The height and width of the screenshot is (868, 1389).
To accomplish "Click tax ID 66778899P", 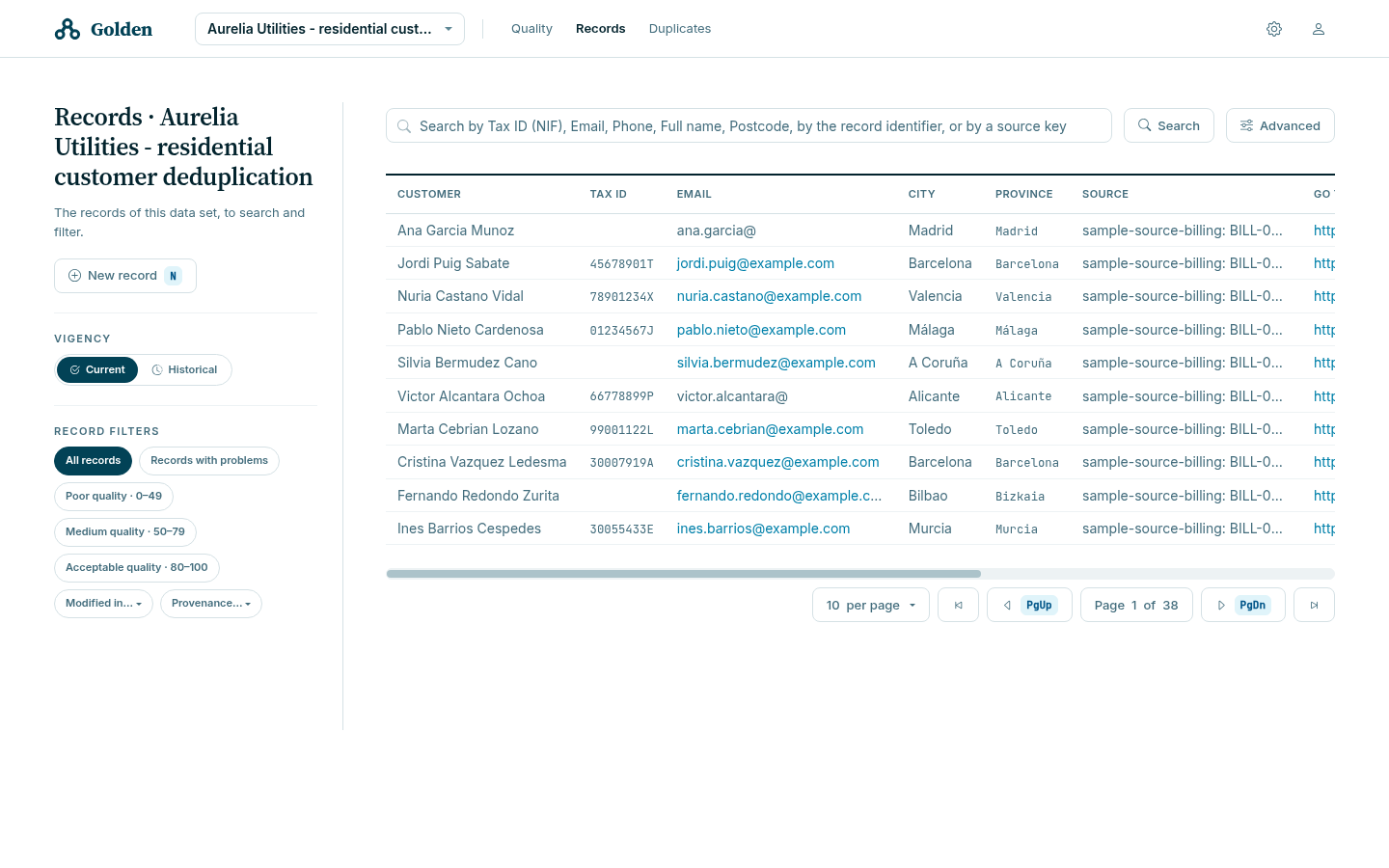I will pos(622,396).
